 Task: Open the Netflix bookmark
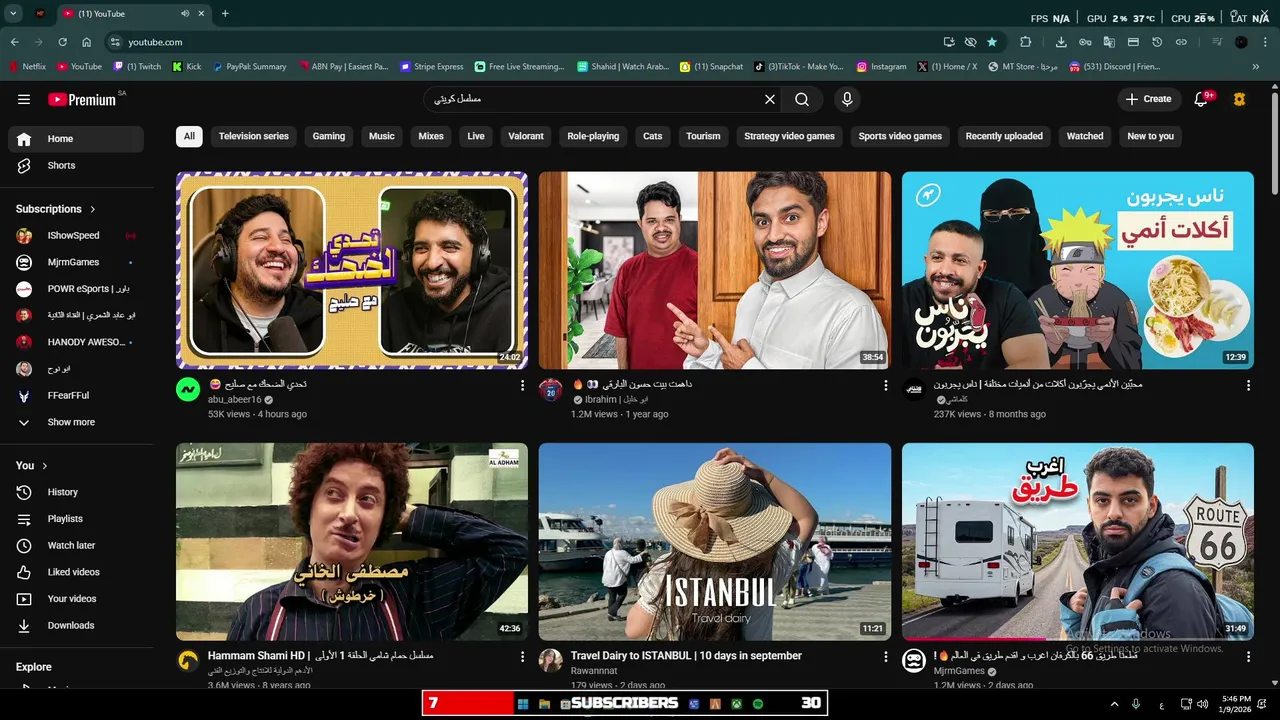pos(27,67)
